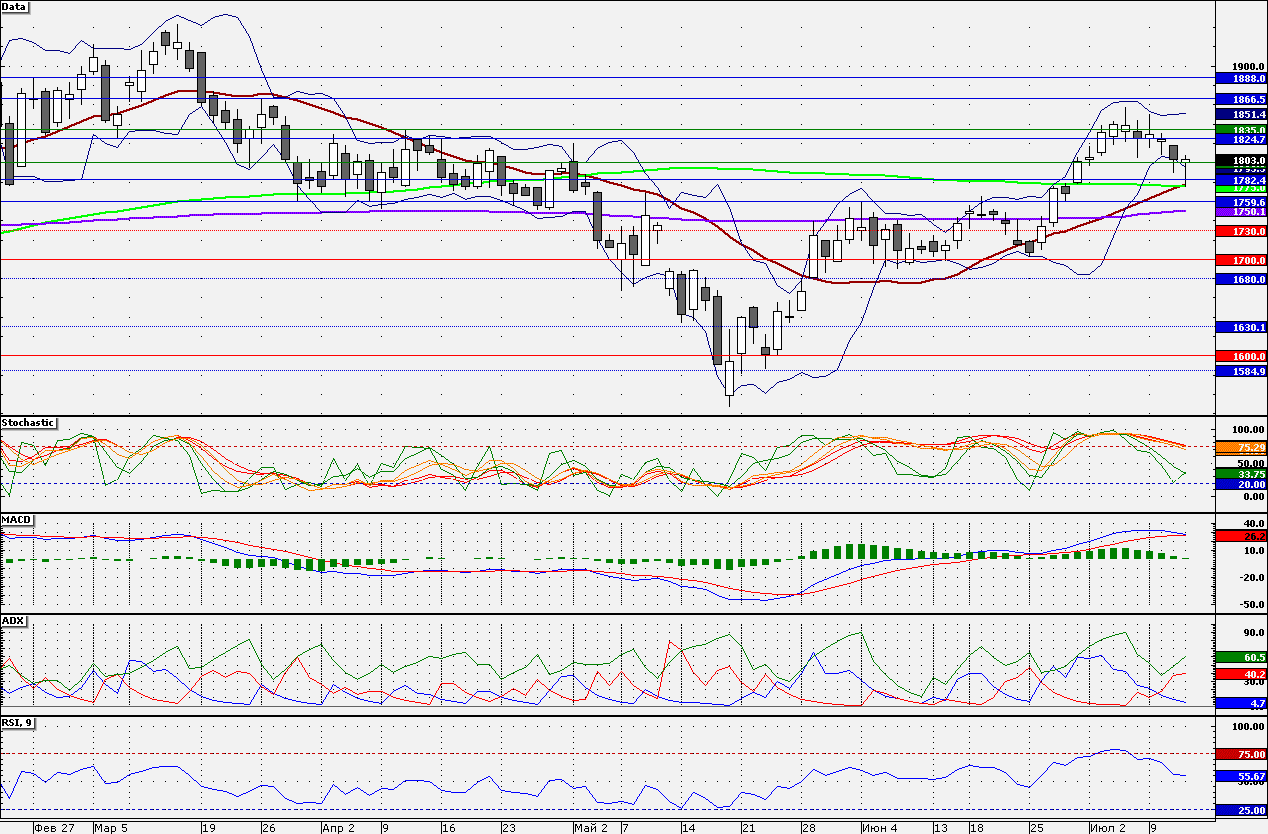Click the blue 55.67 RSI value tag
Screen dimensions: 1268x834
(x=1241, y=776)
